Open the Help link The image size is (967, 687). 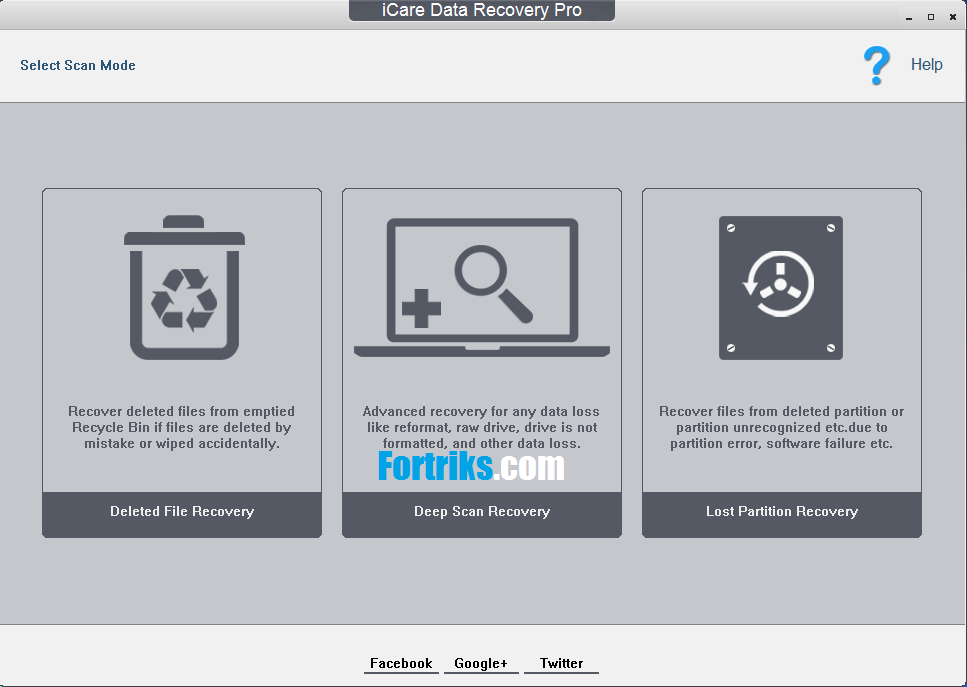tap(926, 65)
